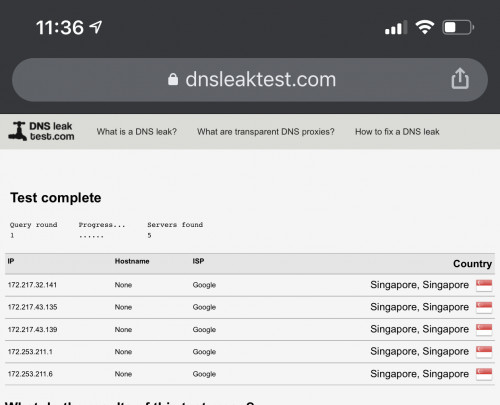The height and width of the screenshot is (405, 500).
Task: Click None hostname in 172.253.211.6 row
Action: click(123, 374)
